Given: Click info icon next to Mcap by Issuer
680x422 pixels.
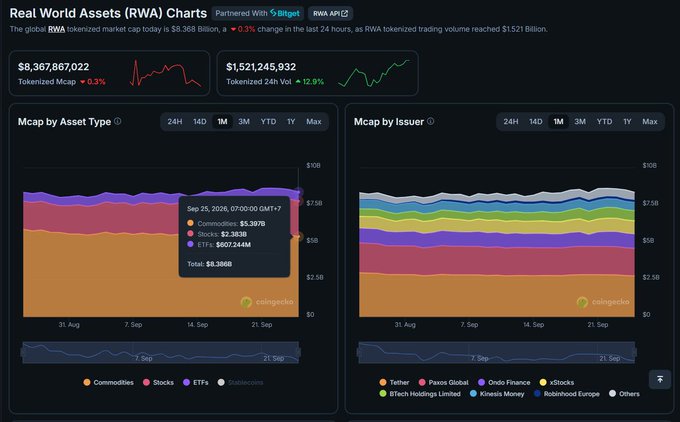Looking at the screenshot, I should (430, 121).
